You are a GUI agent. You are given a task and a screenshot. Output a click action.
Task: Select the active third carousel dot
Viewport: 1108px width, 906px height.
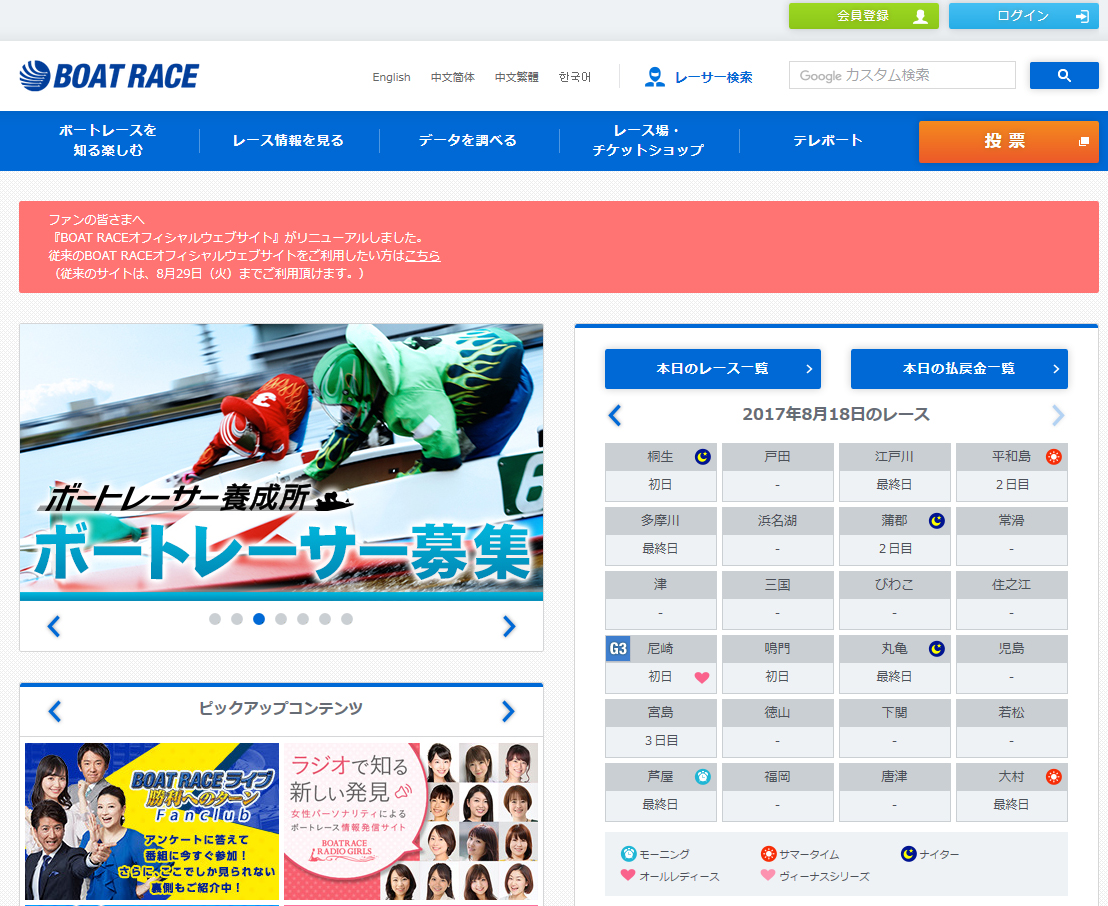[259, 619]
